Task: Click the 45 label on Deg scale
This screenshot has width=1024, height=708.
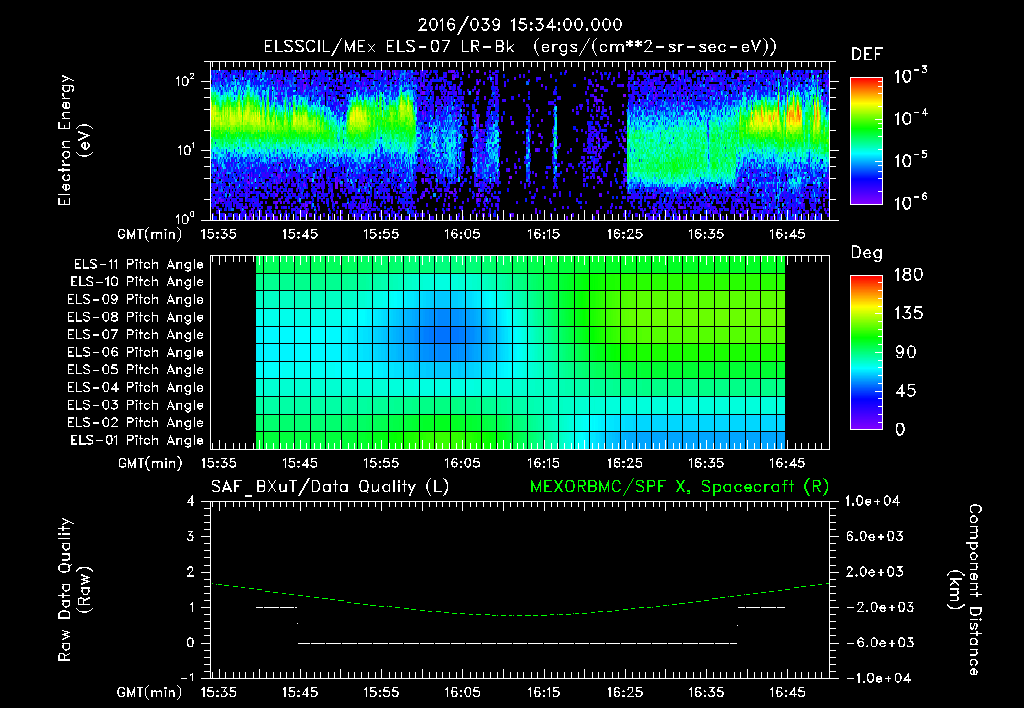Action: click(908, 391)
